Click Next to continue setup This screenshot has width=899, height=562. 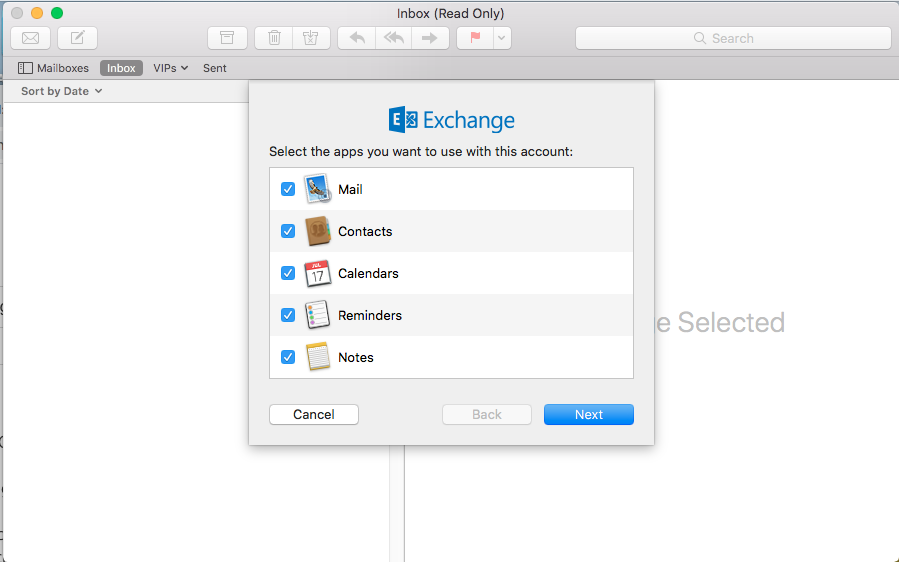click(x=589, y=415)
